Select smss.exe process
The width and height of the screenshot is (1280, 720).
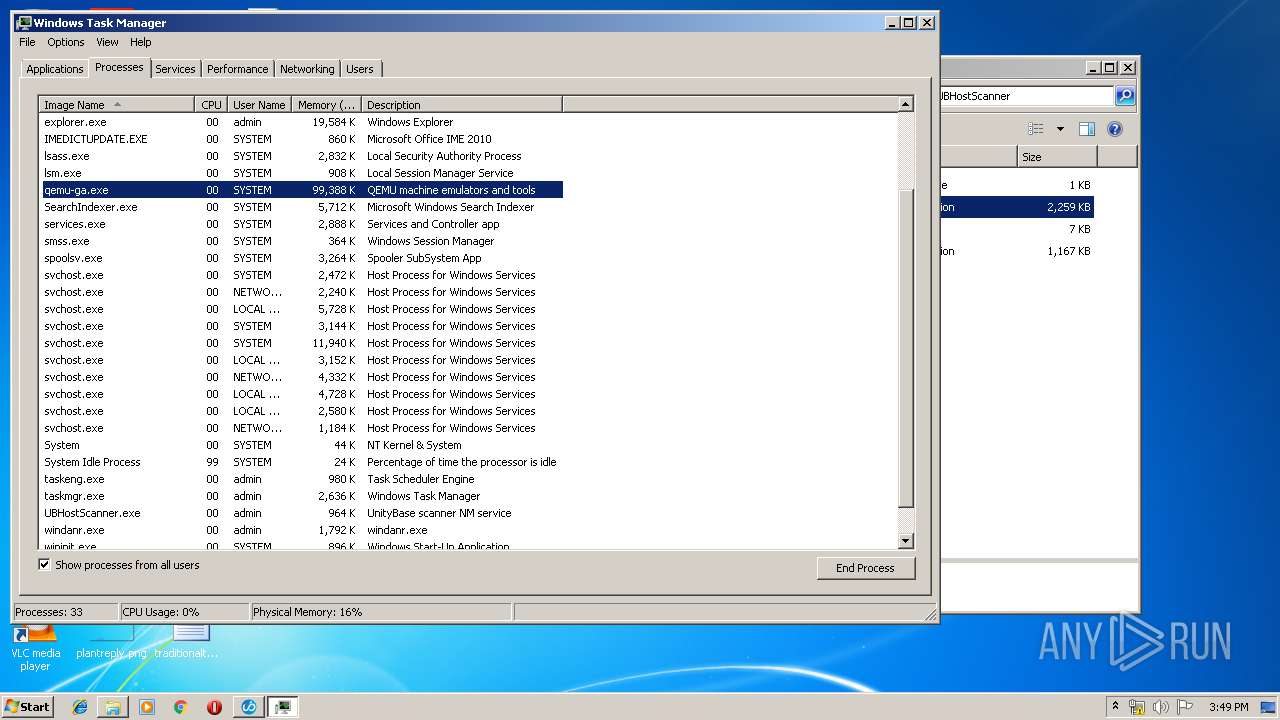(300, 241)
